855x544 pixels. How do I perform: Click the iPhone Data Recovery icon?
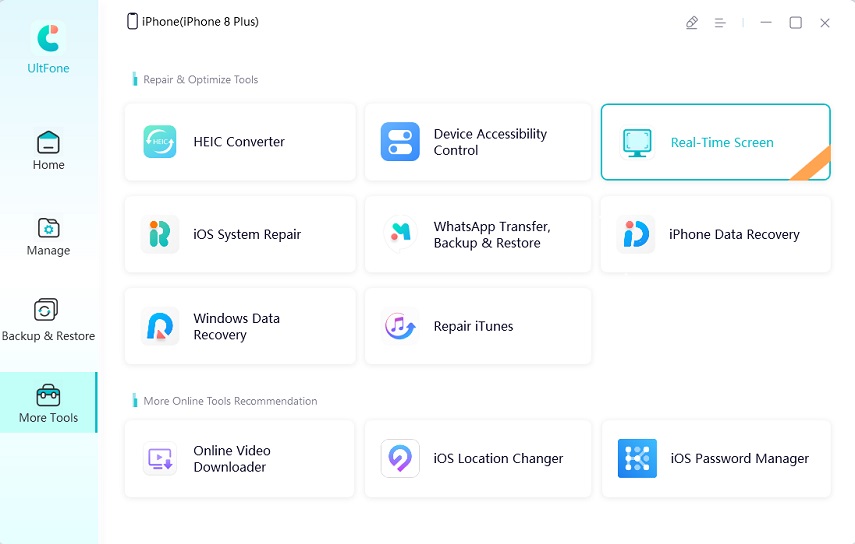coord(636,234)
